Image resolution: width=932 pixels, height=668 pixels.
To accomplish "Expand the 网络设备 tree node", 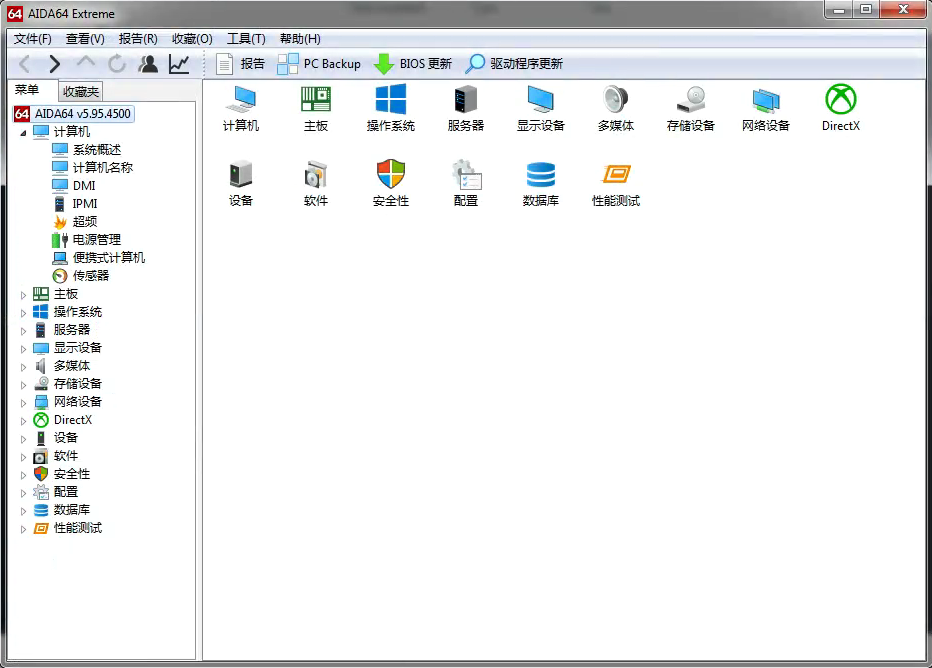I will (23, 402).
